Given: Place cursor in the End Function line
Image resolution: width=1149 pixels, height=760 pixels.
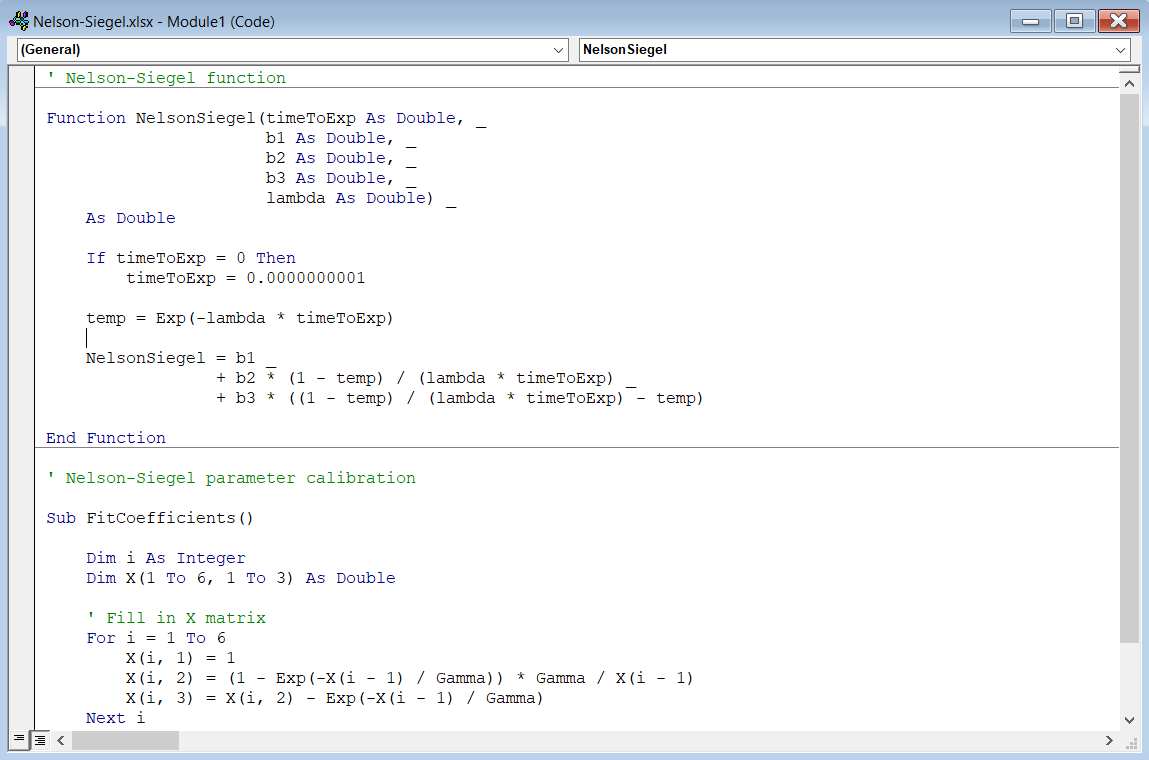Looking at the screenshot, I should (x=104, y=437).
